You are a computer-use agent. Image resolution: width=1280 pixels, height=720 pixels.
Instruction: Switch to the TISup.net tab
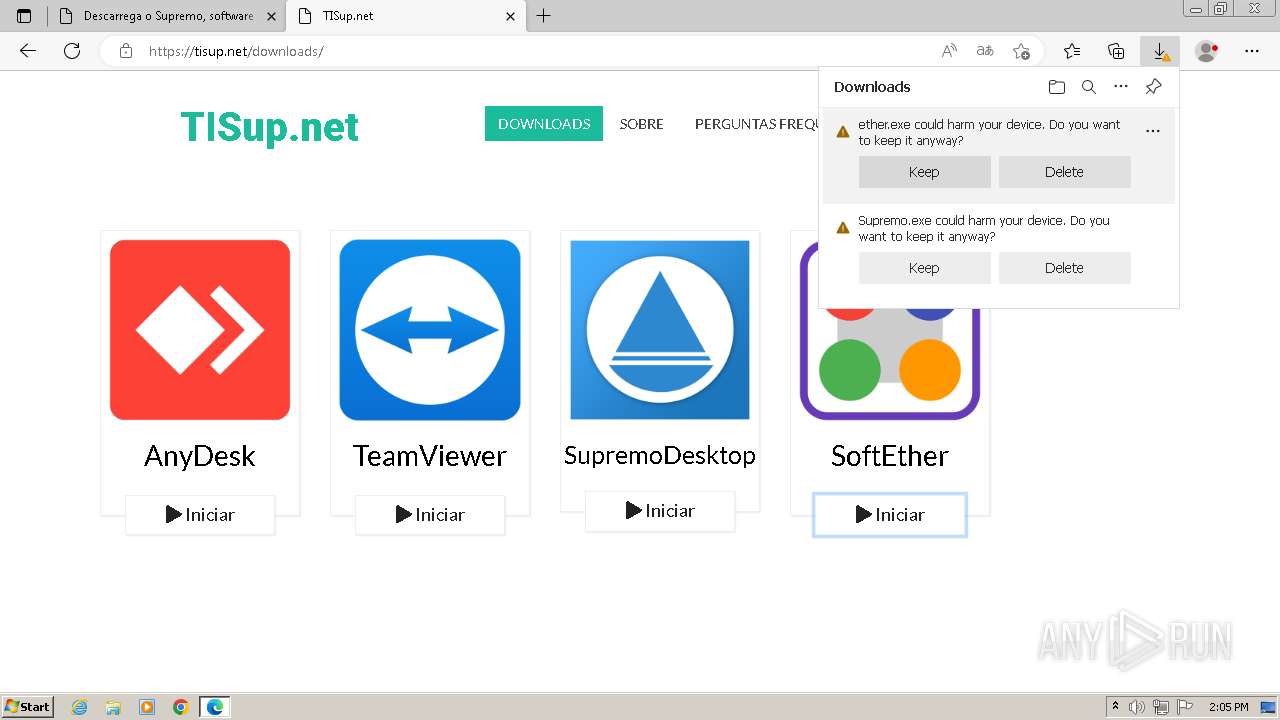click(x=405, y=16)
